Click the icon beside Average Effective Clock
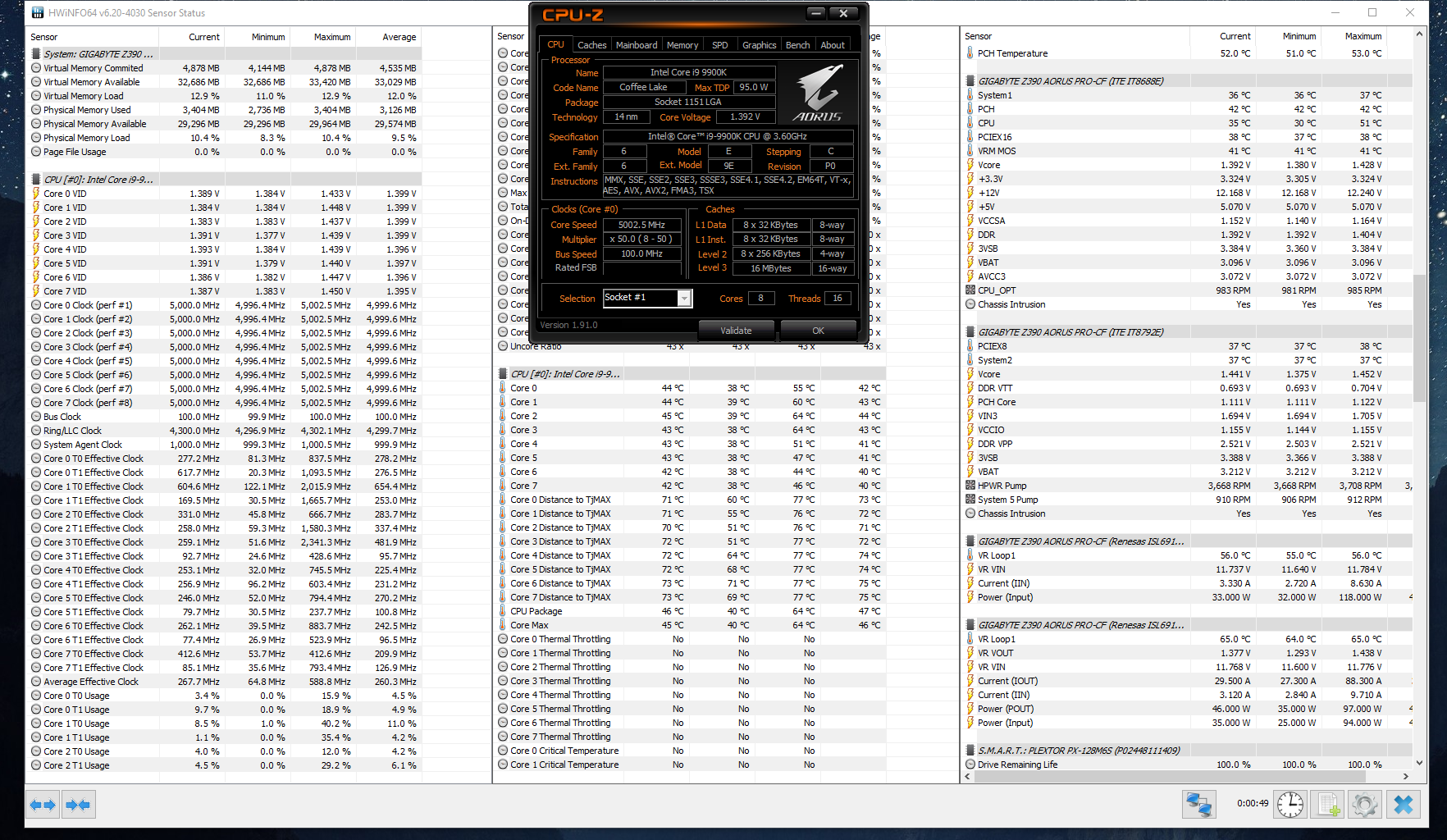1447x840 pixels. tap(36, 682)
